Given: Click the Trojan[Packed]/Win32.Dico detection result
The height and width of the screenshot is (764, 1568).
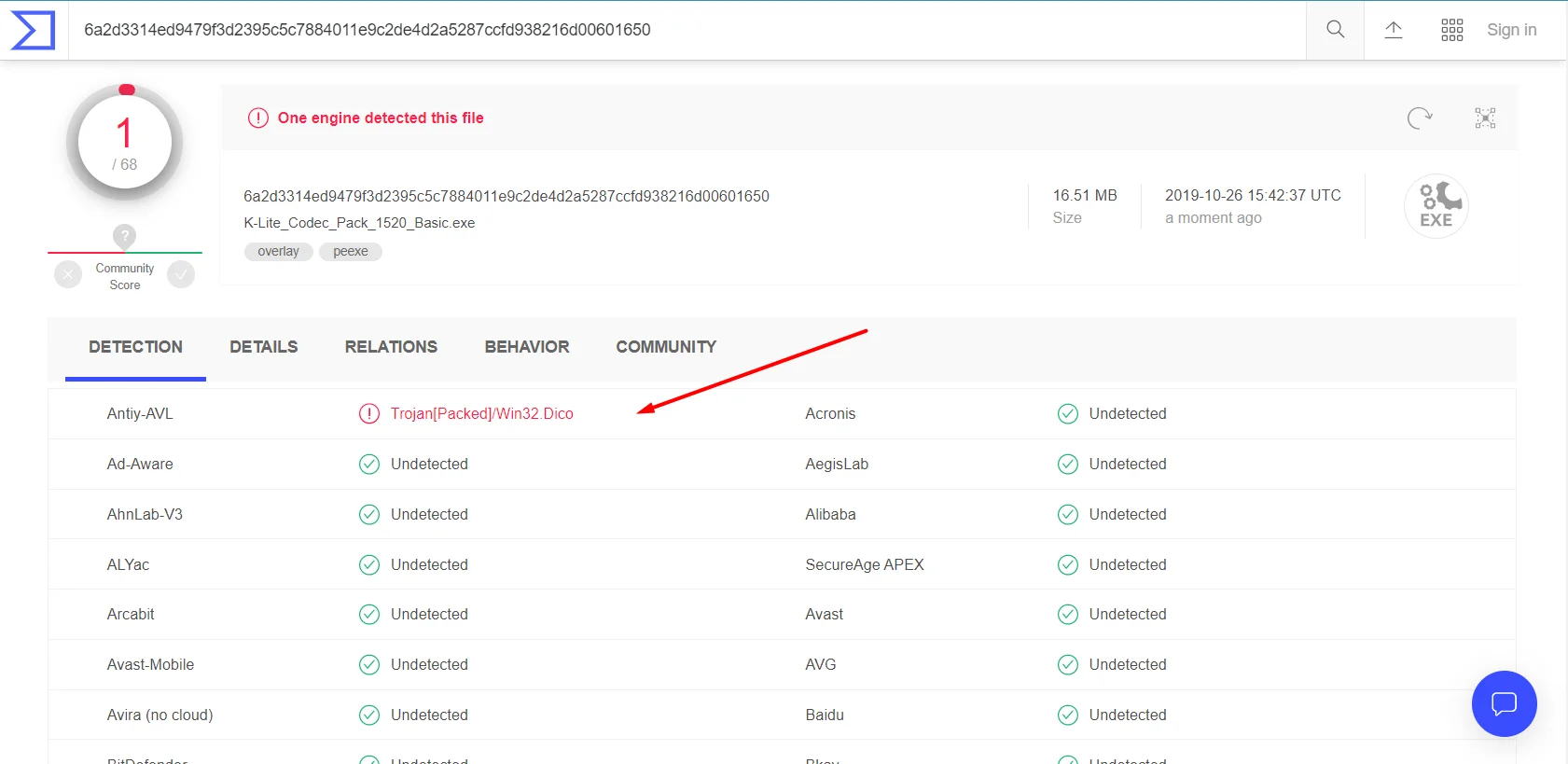Looking at the screenshot, I should click(481, 414).
